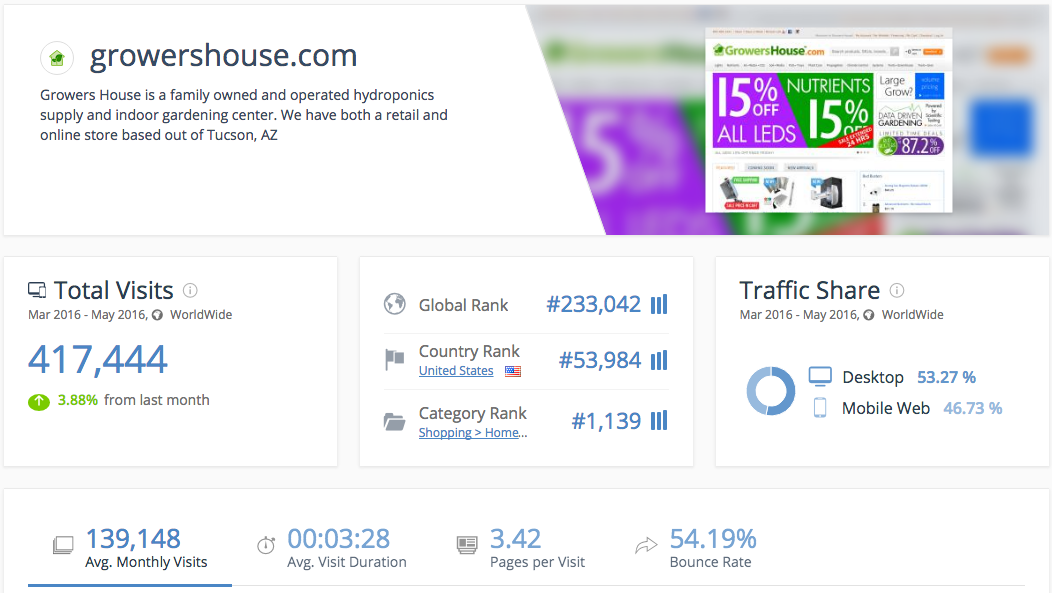Image resolution: width=1052 pixels, height=593 pixels.
Task: Click the United States flag icon
Action: 513,371
